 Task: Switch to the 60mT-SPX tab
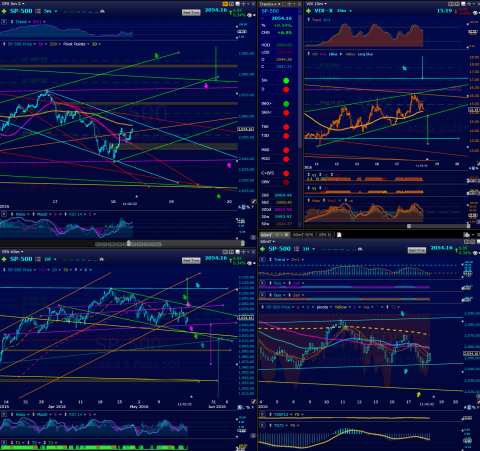pos(303,235)
